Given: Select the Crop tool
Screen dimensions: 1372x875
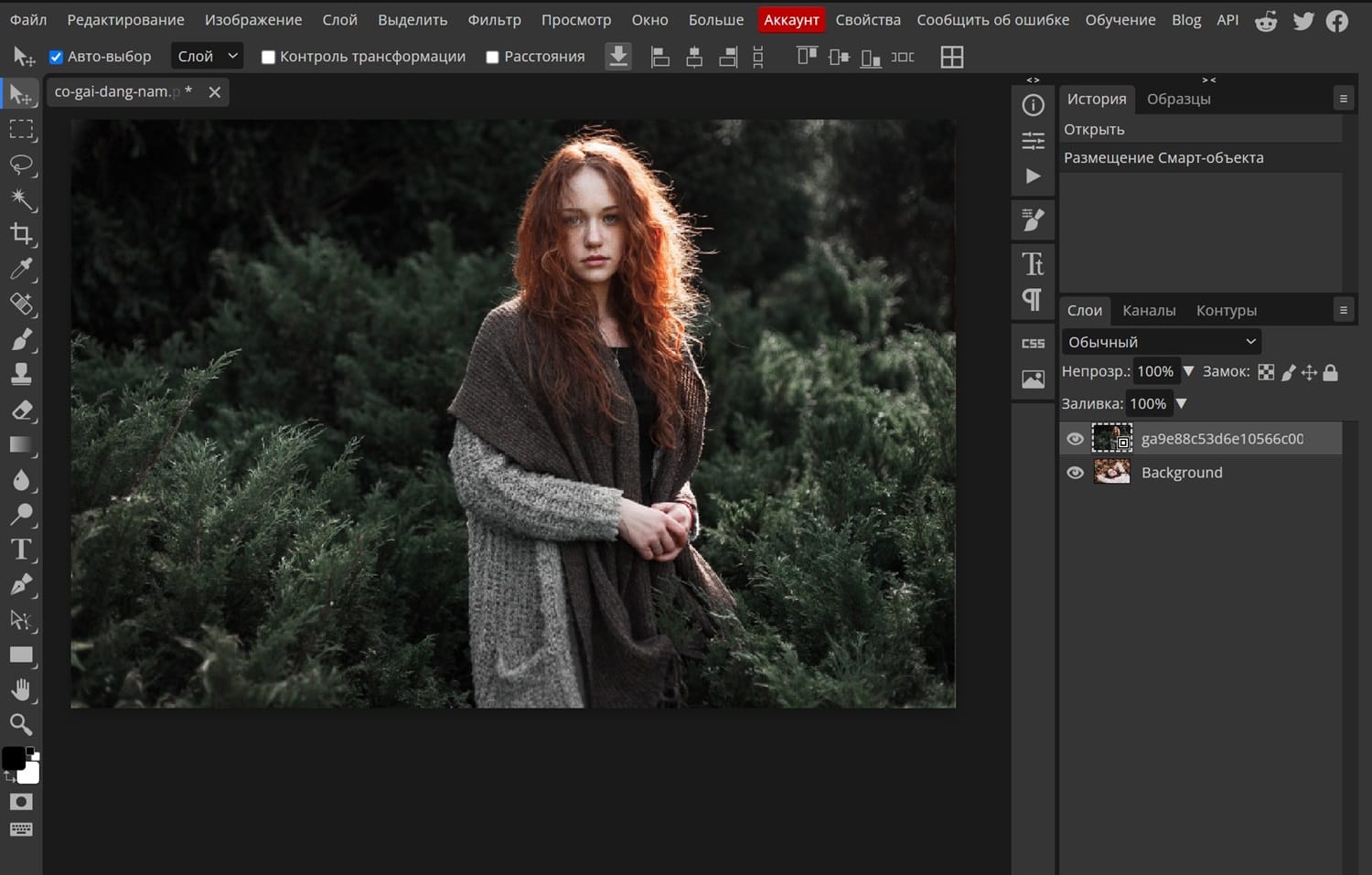Looking at the screenshot, I should pyautogui.click(x=22, y=234).
